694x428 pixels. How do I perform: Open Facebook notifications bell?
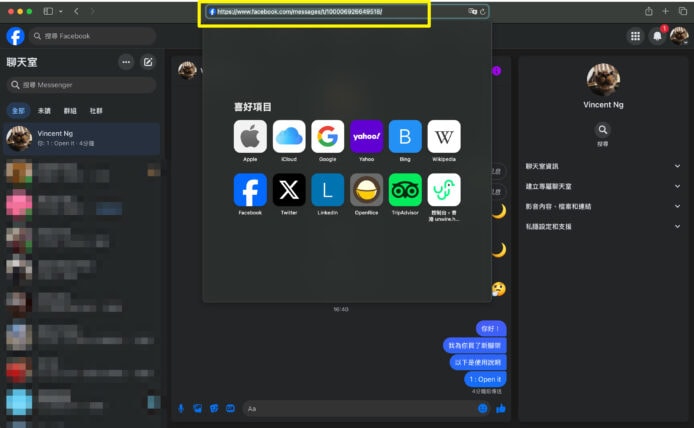click(657, 36)
